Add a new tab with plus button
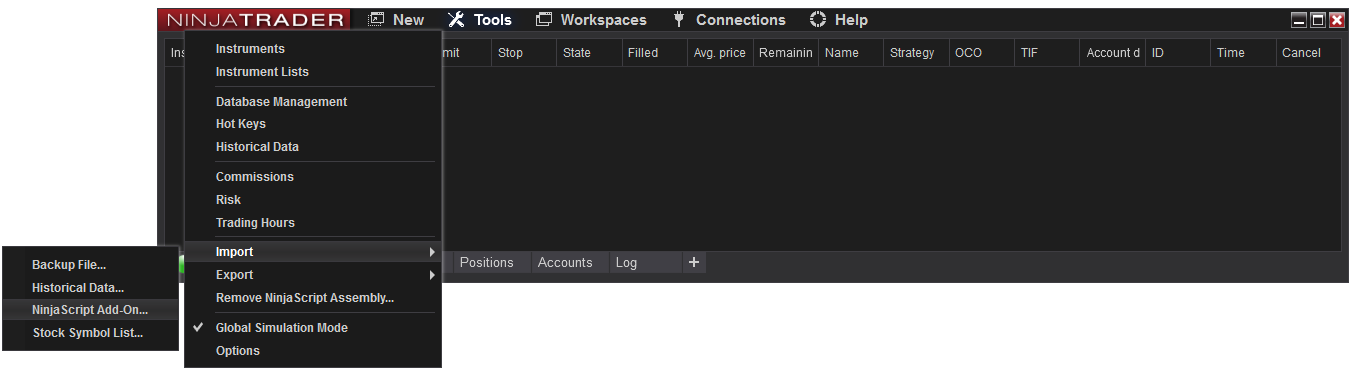Image resolution: width=1360 pixels, height=380 pixels. tap(694, 263)
